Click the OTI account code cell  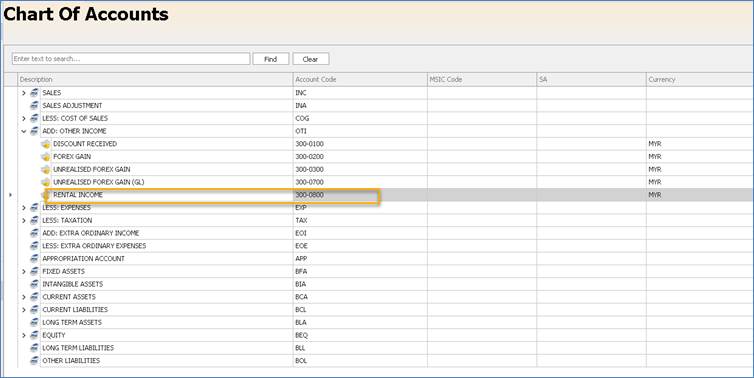[x=360, y=131]
